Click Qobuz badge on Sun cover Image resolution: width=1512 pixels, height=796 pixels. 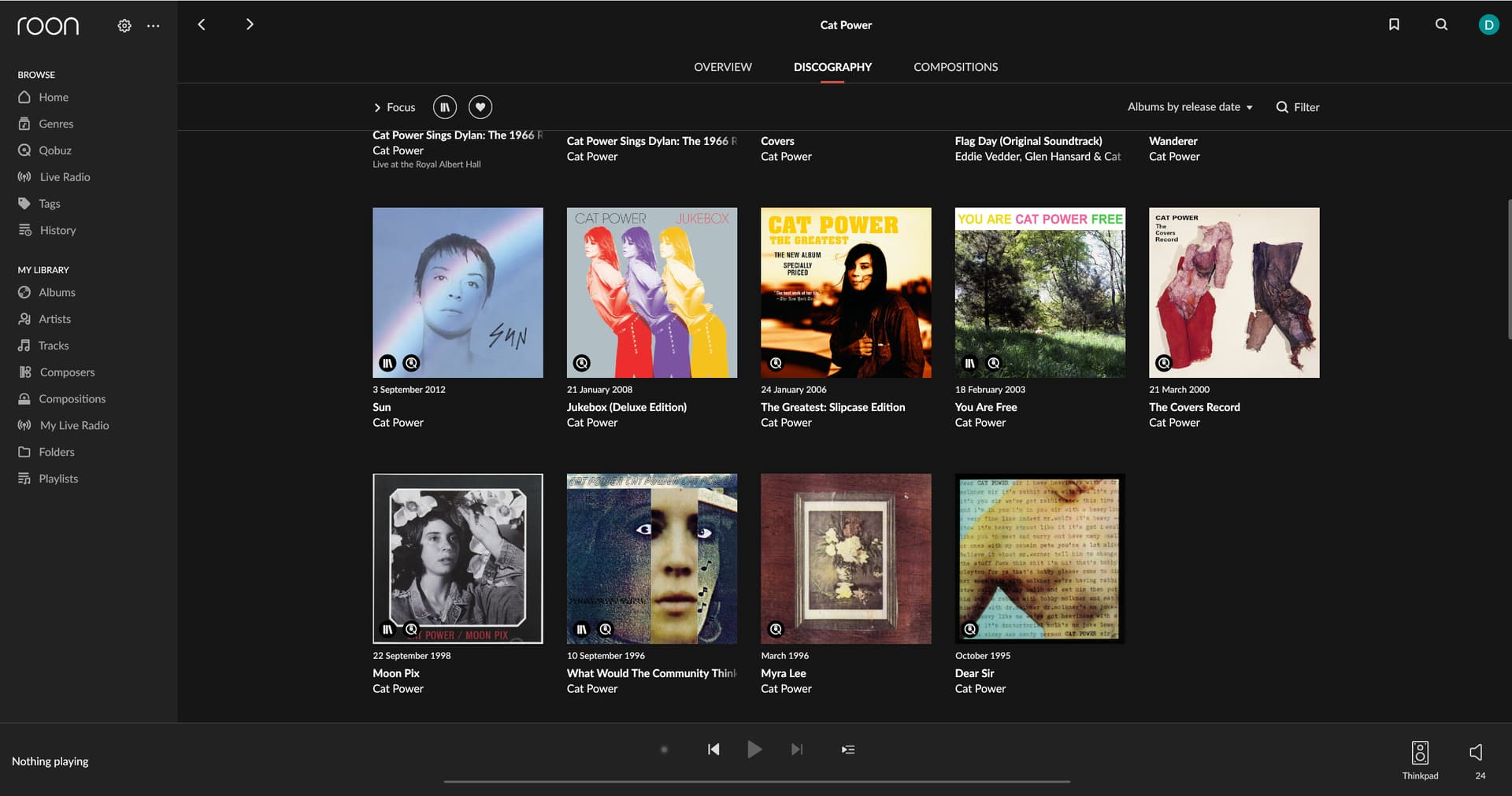411,363
